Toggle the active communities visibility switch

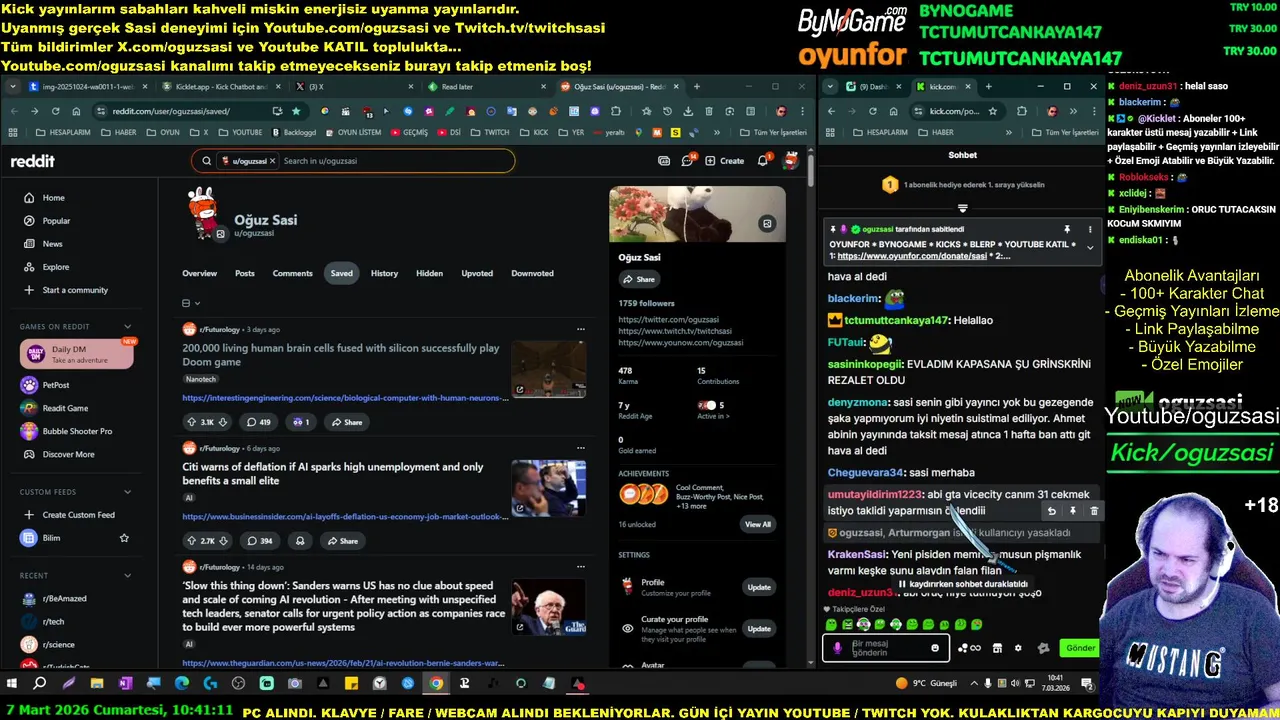point(707,405)
